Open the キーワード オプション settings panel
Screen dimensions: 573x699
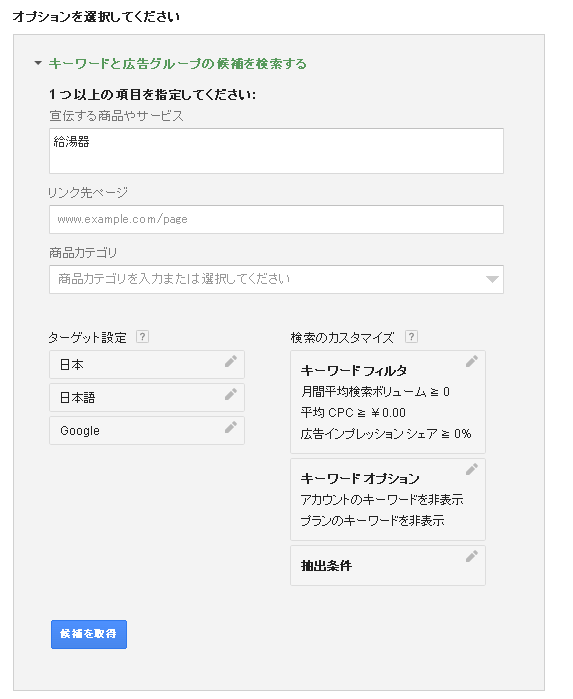388,499
